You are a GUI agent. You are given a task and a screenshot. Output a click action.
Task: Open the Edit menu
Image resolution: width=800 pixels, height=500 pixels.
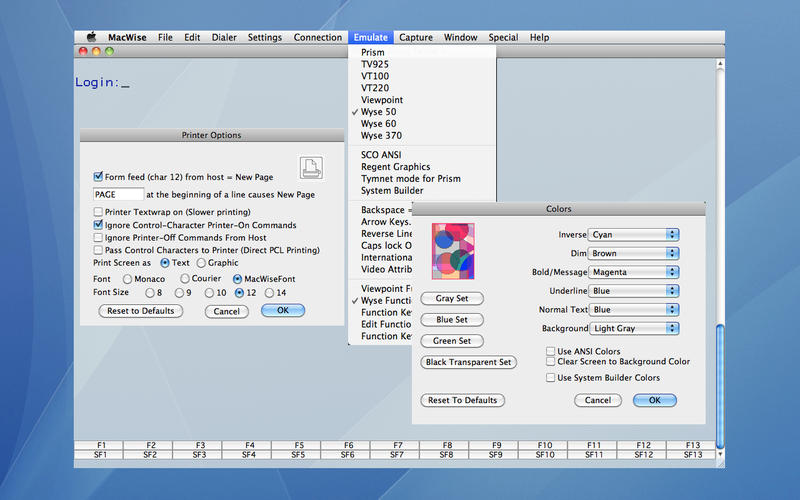(x=192, y=37)
